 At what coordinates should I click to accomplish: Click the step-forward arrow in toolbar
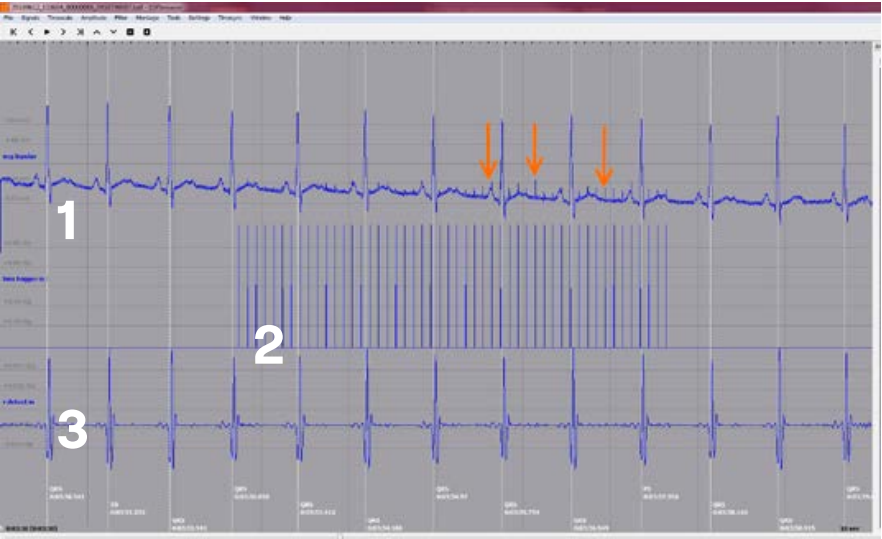tap(63, 32)
